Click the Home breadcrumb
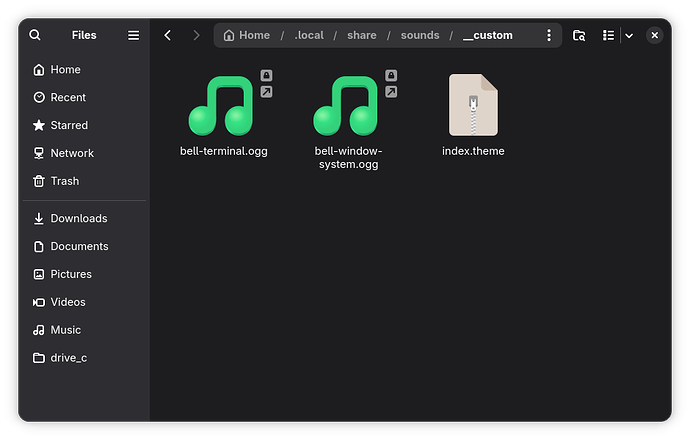Screen dimensions: 690x440 coord(246,35)
